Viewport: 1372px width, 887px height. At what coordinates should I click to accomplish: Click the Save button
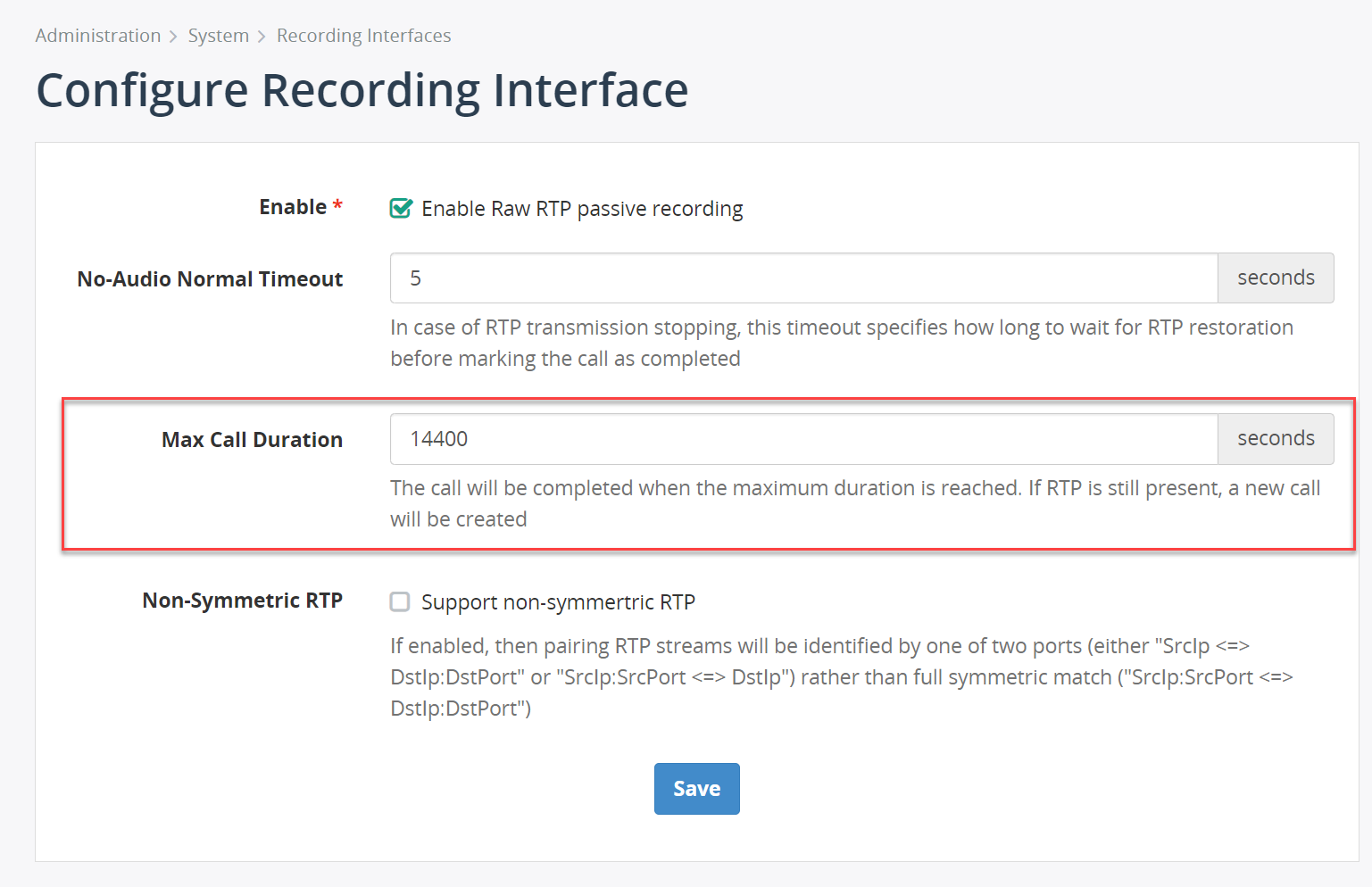click(x=696, y=789)
